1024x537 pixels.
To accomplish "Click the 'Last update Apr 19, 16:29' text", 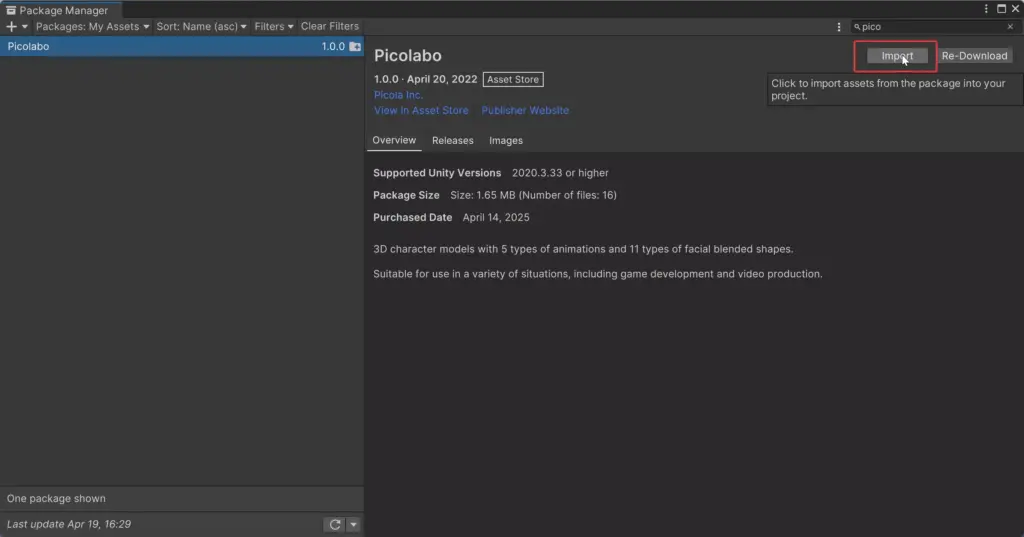I will click(x=69, y=525).
